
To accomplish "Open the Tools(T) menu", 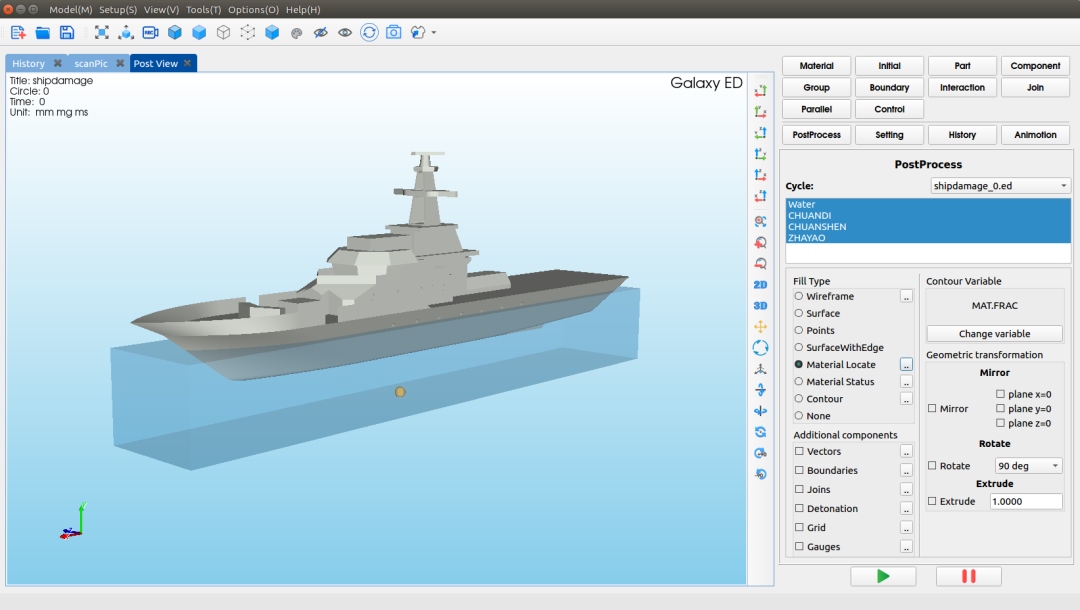I will point(203,9).
